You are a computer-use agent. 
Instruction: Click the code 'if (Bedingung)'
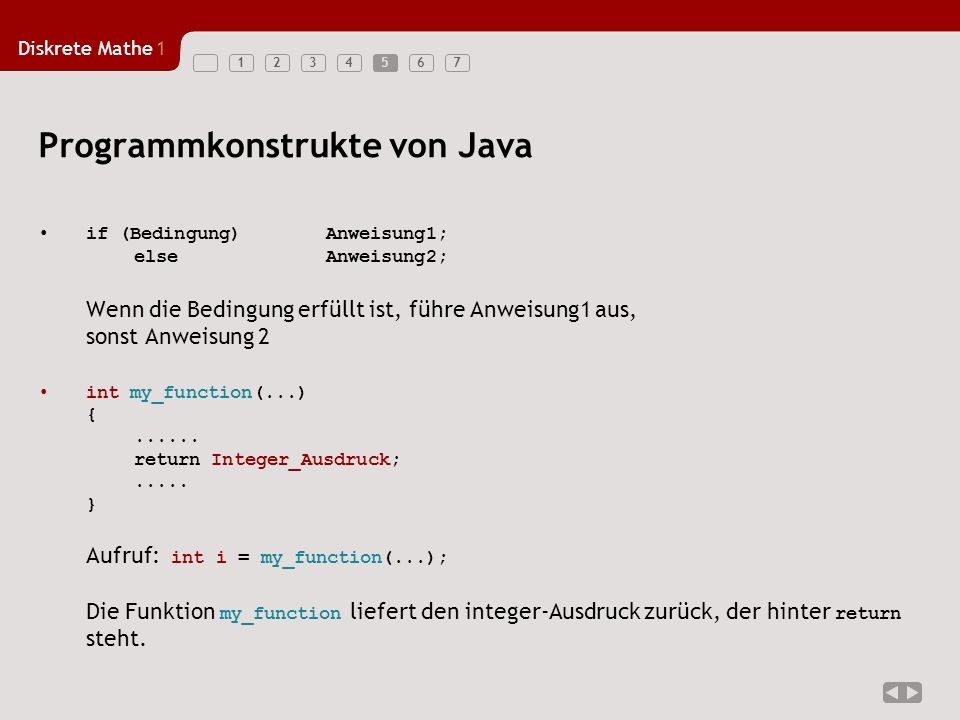pyautogui.click(x=162, y=234)
